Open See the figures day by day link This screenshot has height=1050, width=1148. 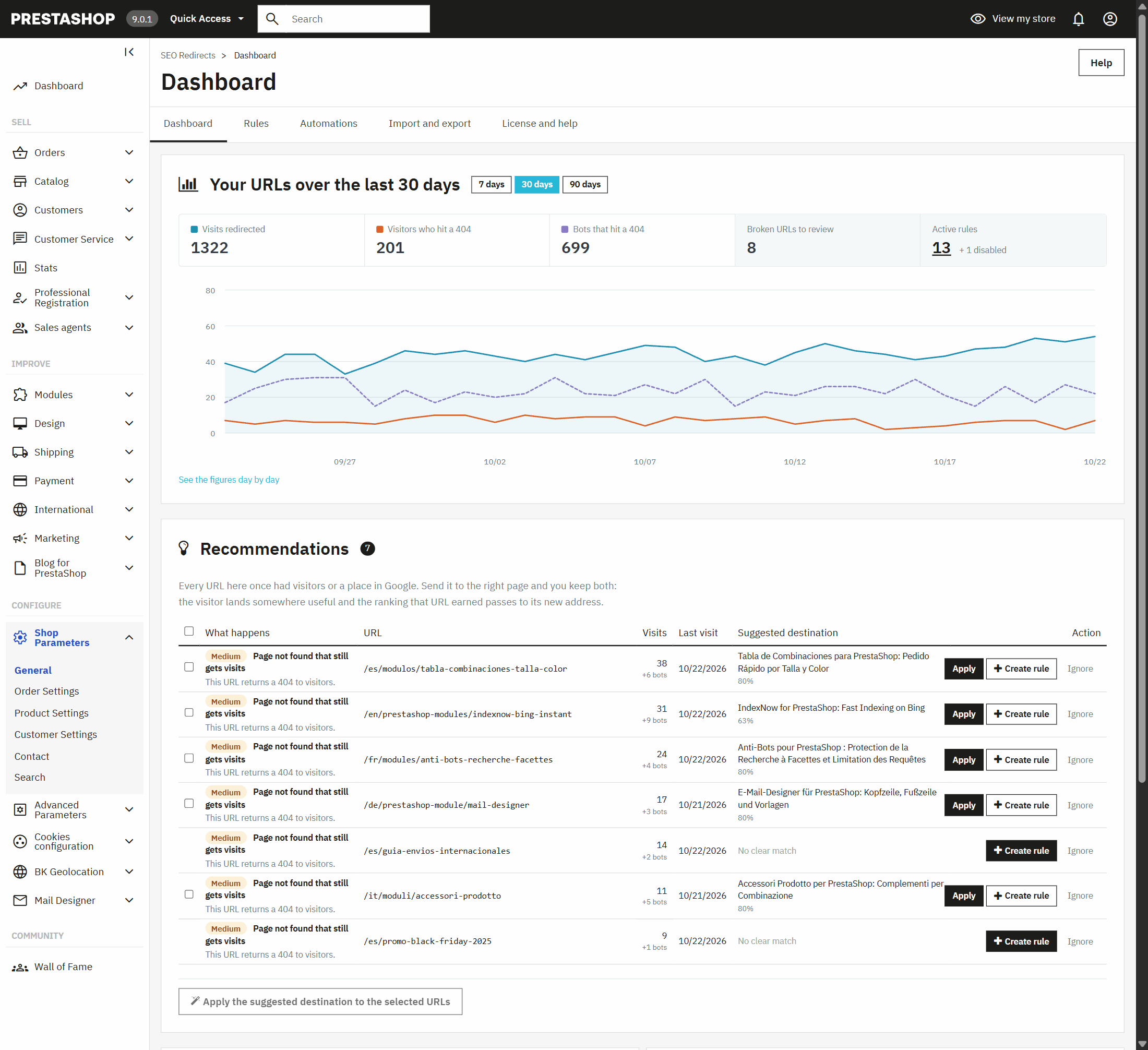point(229,480)
